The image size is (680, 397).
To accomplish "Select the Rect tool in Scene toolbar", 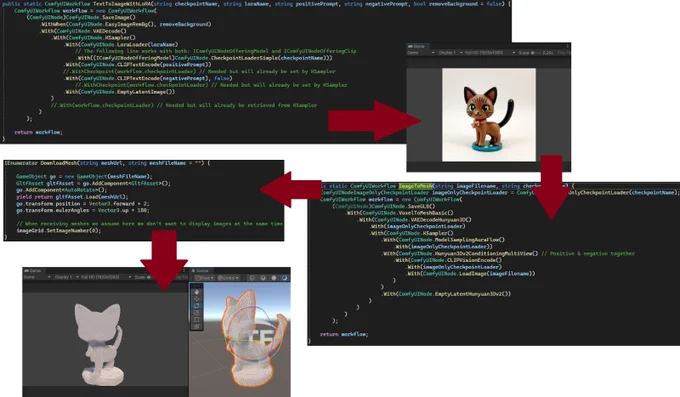I will (196, 319).
